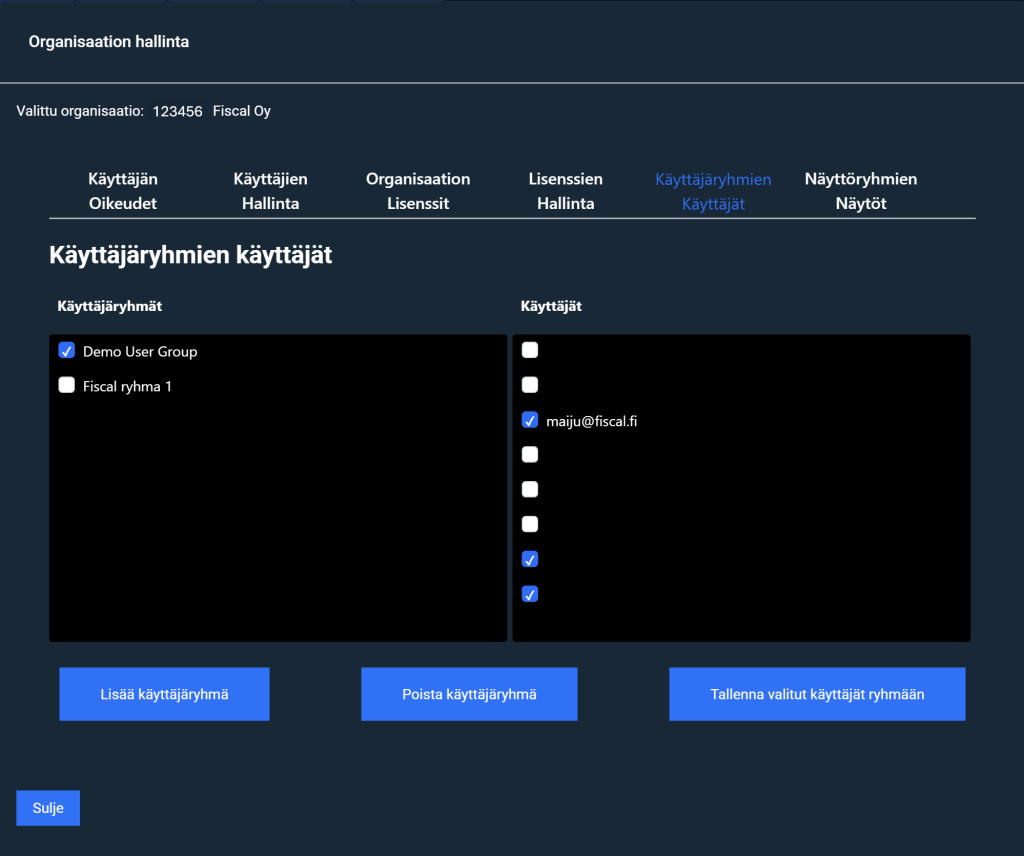Select the Lisenssien Hallinta tab
Image resolution: width=1024 pixels, height=856 pixels.
(565, 191)
